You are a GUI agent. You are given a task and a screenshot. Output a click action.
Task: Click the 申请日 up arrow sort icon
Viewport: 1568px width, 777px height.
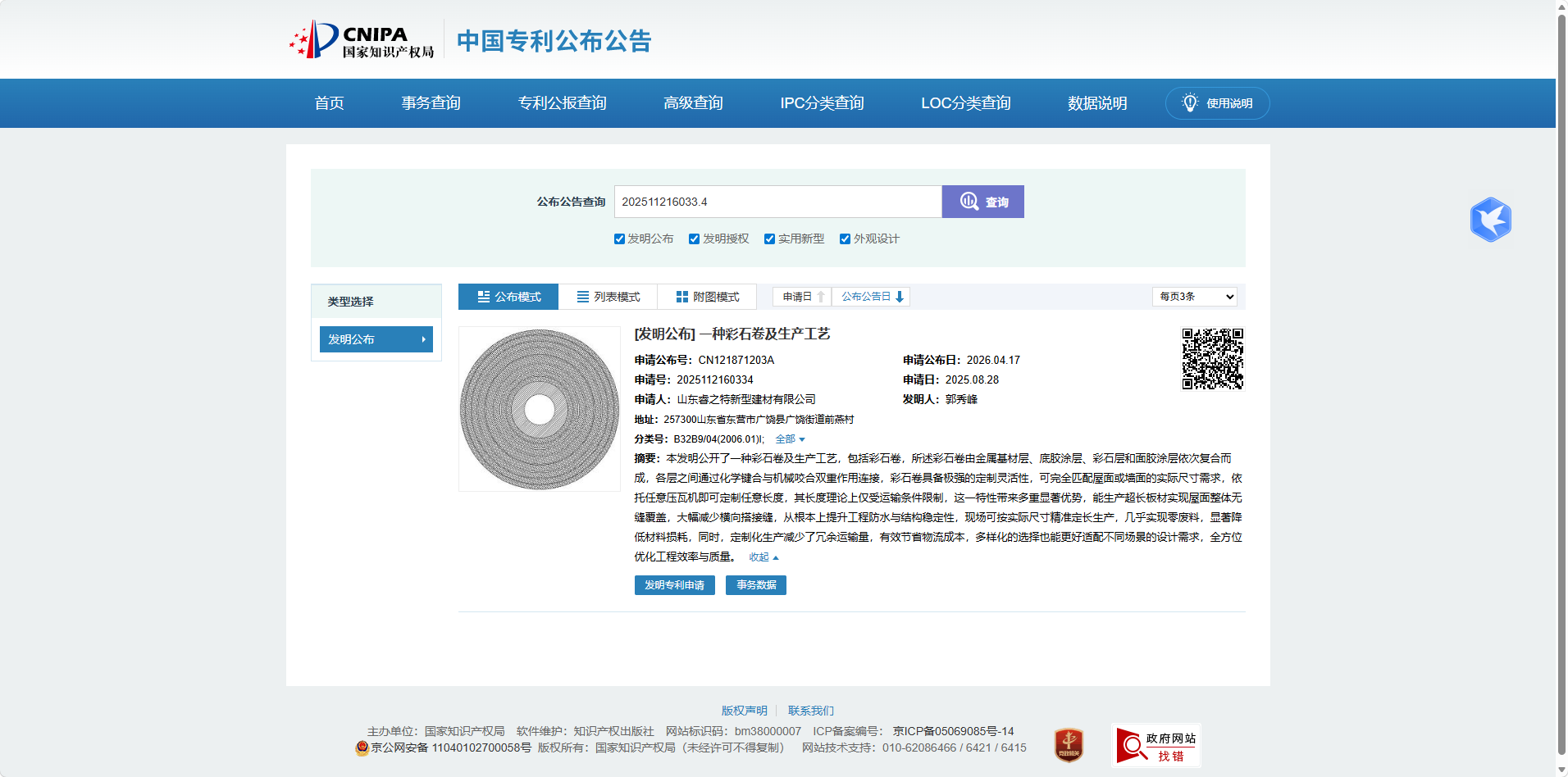tap(821, 297)
